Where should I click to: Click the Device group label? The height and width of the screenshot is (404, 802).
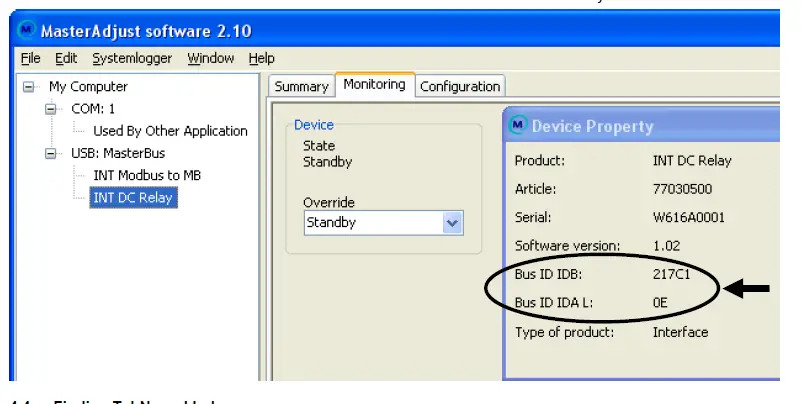[314, 125]
